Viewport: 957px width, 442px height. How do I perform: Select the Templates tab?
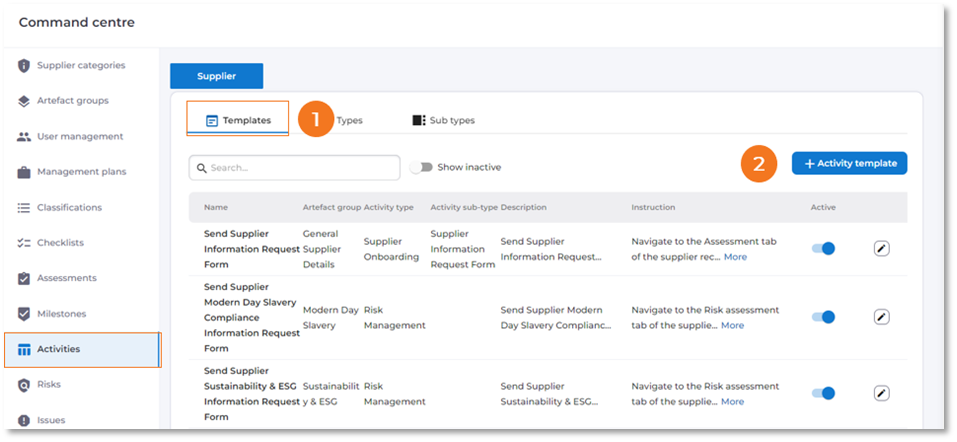[x=238, y=120]
